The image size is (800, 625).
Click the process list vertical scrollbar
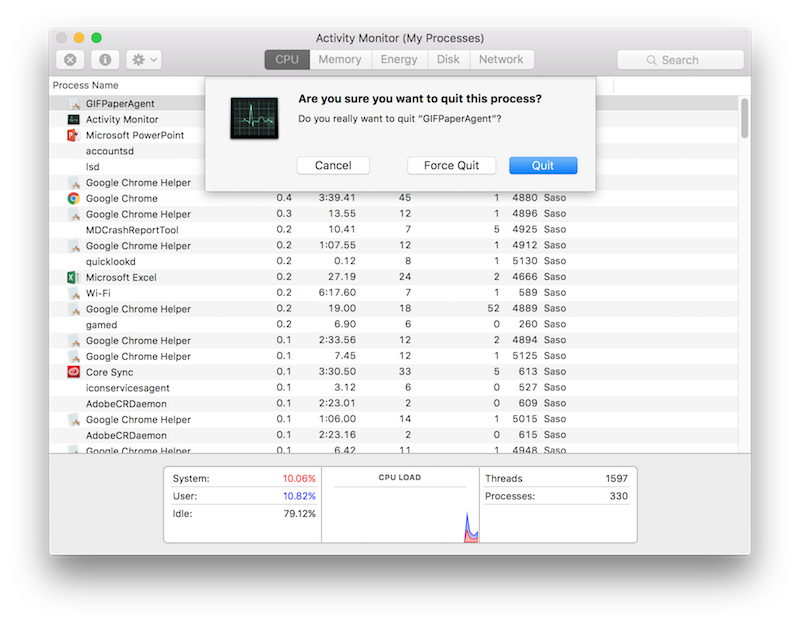click(x=744, y=118)
